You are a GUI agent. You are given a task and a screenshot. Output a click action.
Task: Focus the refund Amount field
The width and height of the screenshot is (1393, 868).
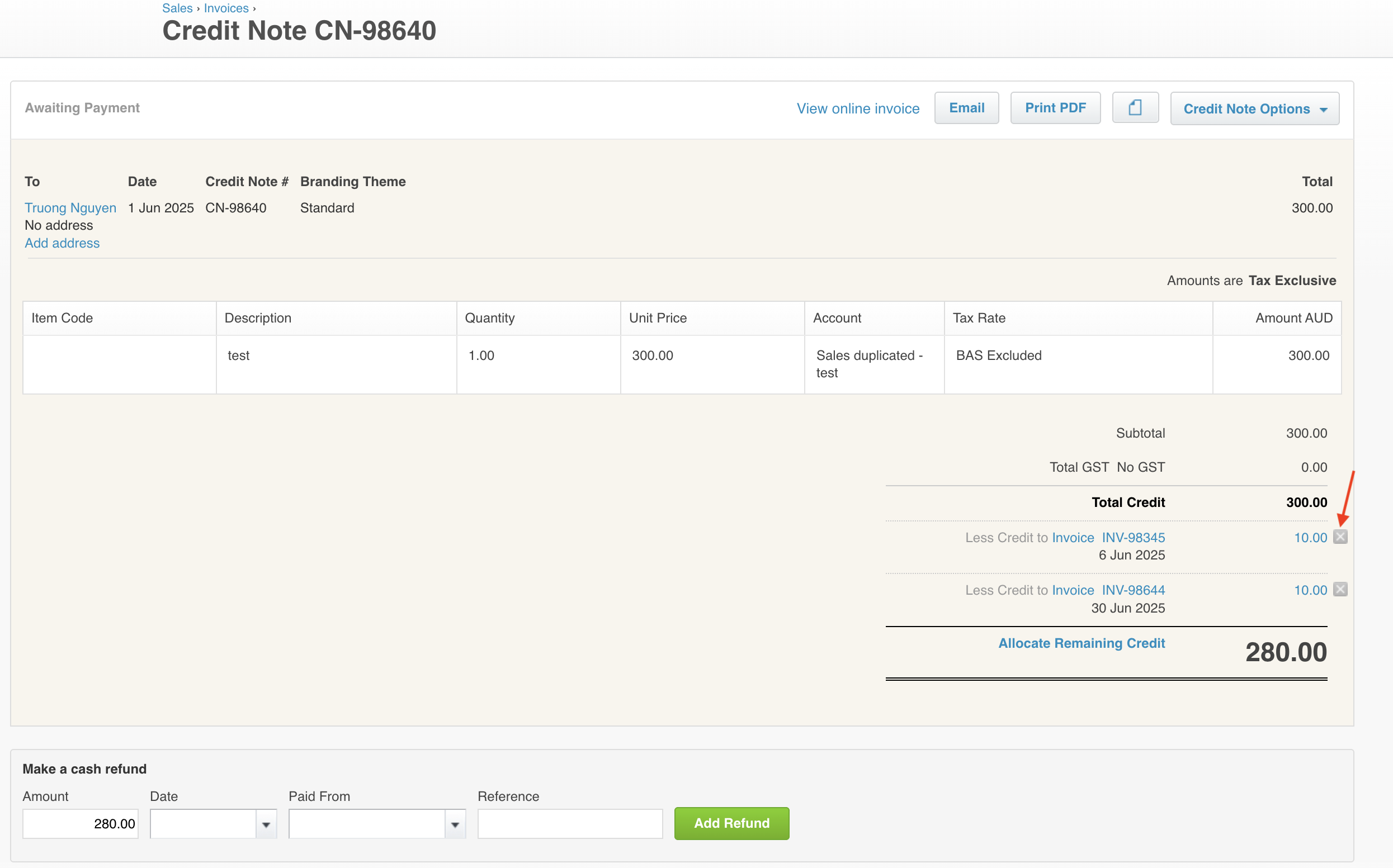(81, 824)
